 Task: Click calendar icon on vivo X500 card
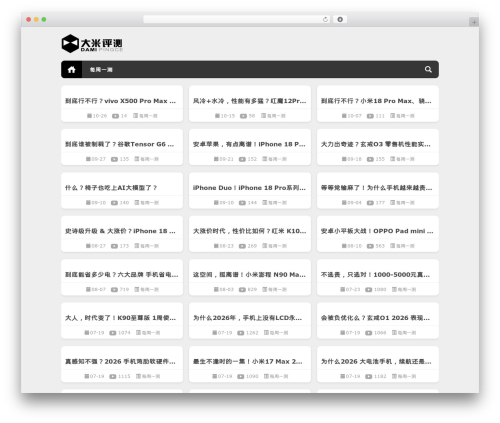click(x=89, y=116)
